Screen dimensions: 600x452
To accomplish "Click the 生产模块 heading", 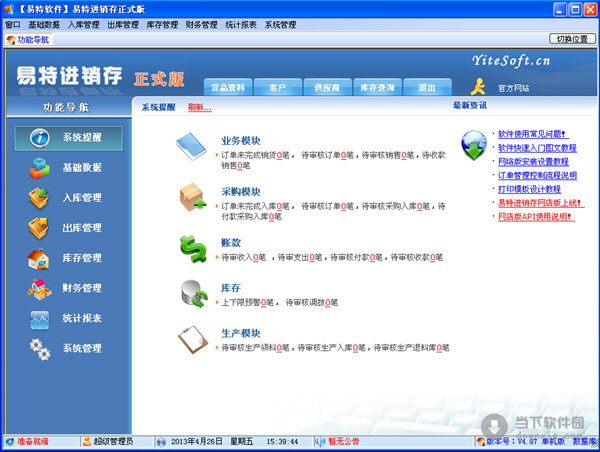I will click(241, 333).
